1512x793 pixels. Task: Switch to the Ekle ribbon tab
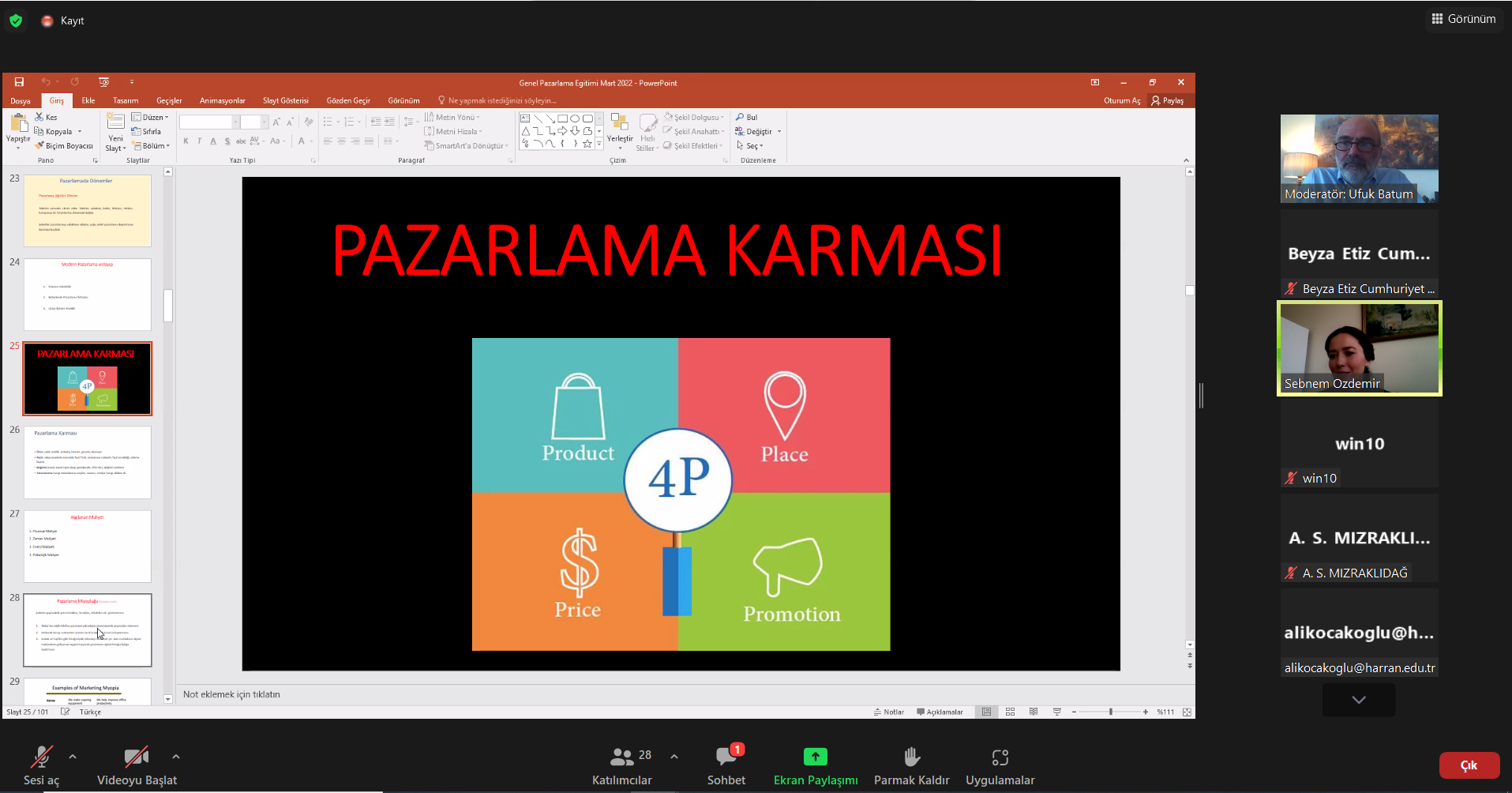pyautogui.click(x=88, y=101)
